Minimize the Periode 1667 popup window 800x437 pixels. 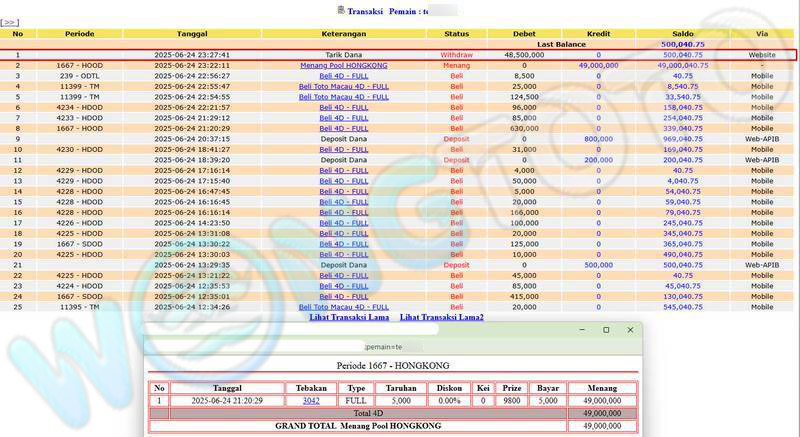click(x=581, y=330)
